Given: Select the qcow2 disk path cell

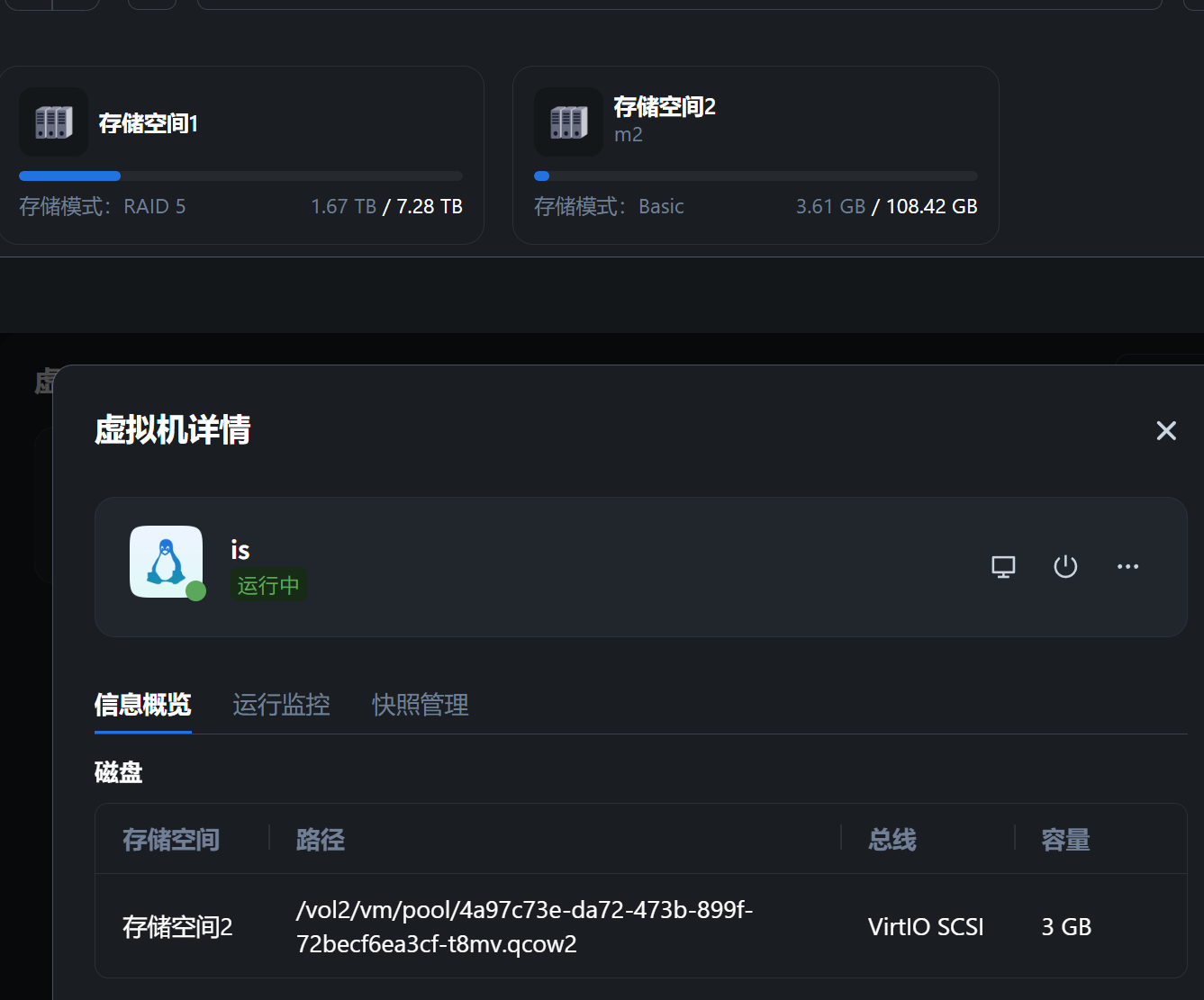Looking at the screenshot, I should 524,926.
